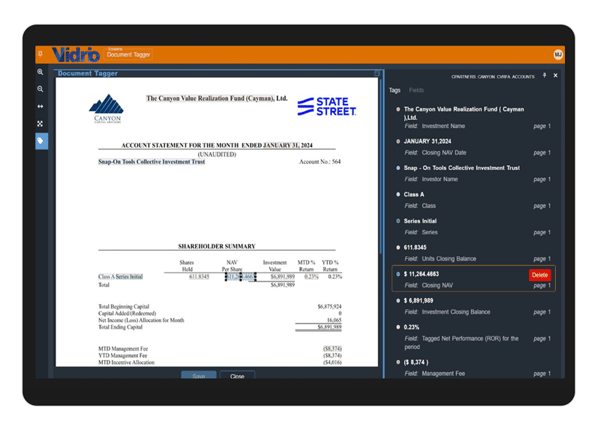Select the Snap - On Tools tag entry
600x429 pixels.
pyautogui.click(x=474, y=173)
